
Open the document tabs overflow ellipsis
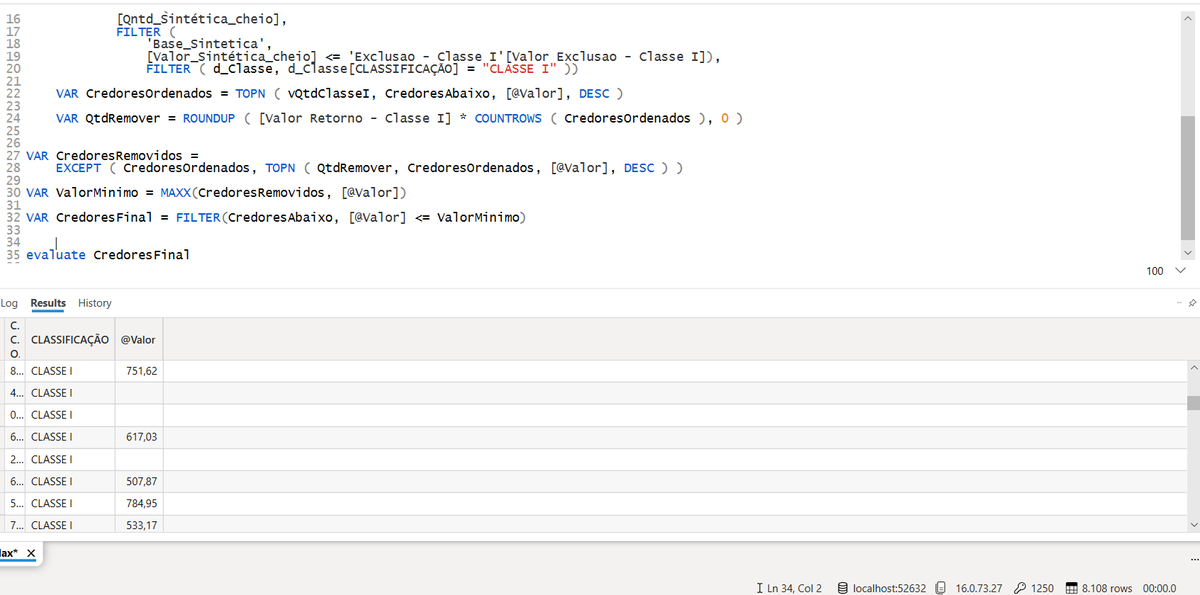click(x=1193, y=558)
